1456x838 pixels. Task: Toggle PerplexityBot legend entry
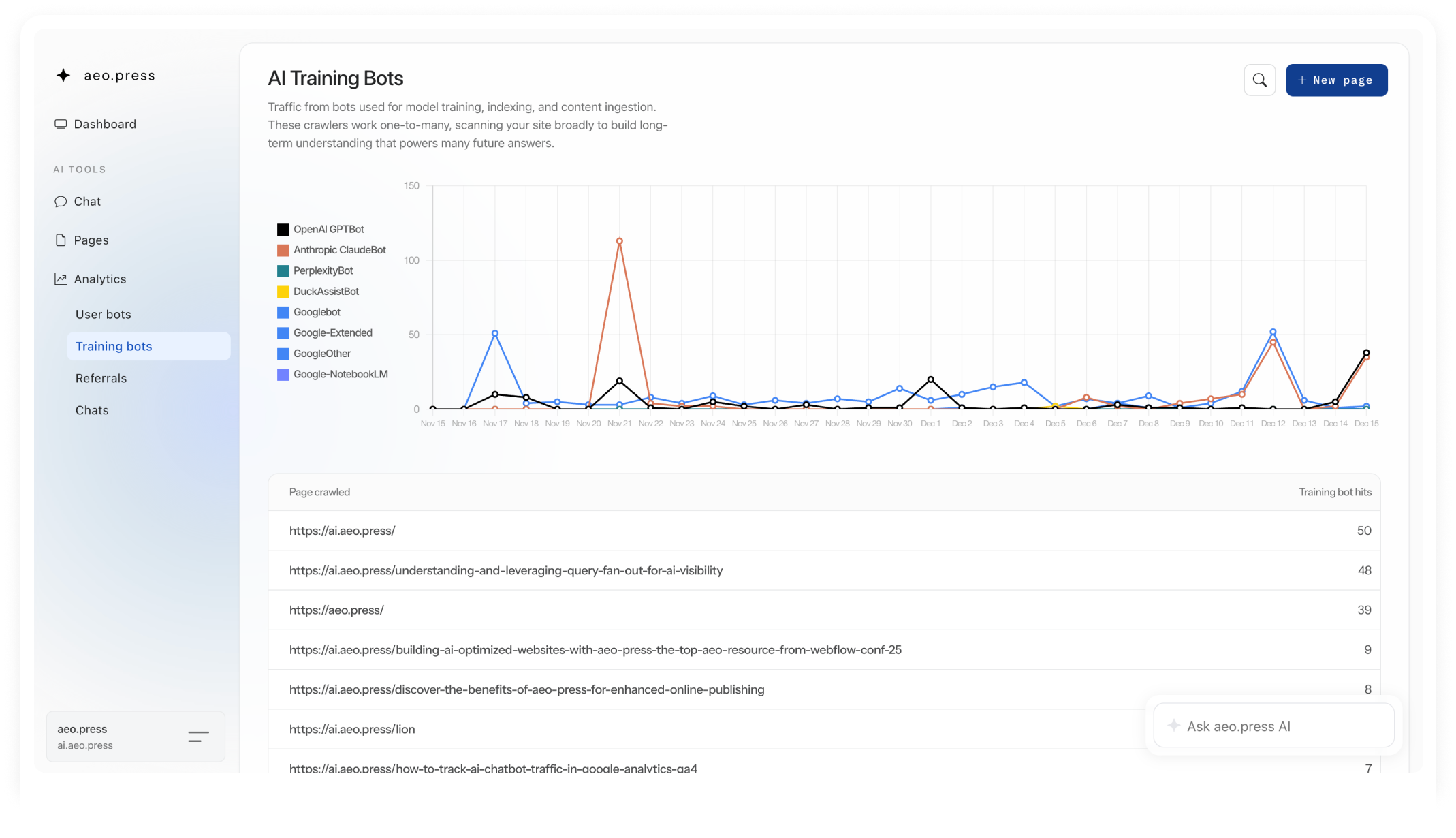(x=323, y=271)
